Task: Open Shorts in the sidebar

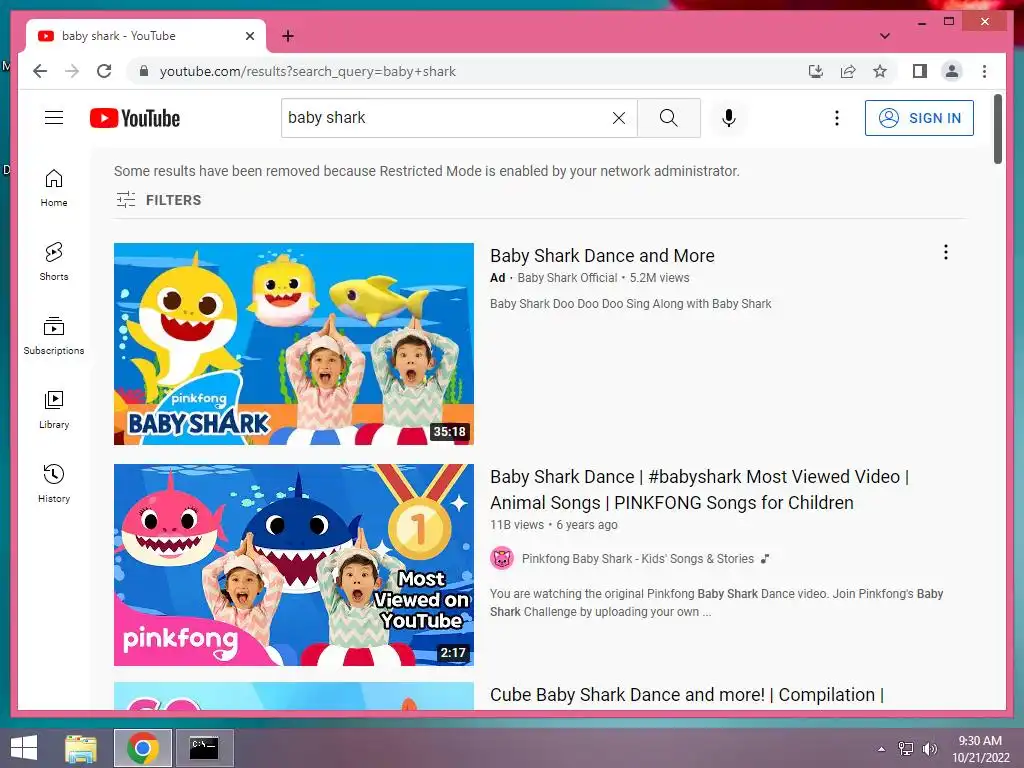Action: (x=54, y=262)
